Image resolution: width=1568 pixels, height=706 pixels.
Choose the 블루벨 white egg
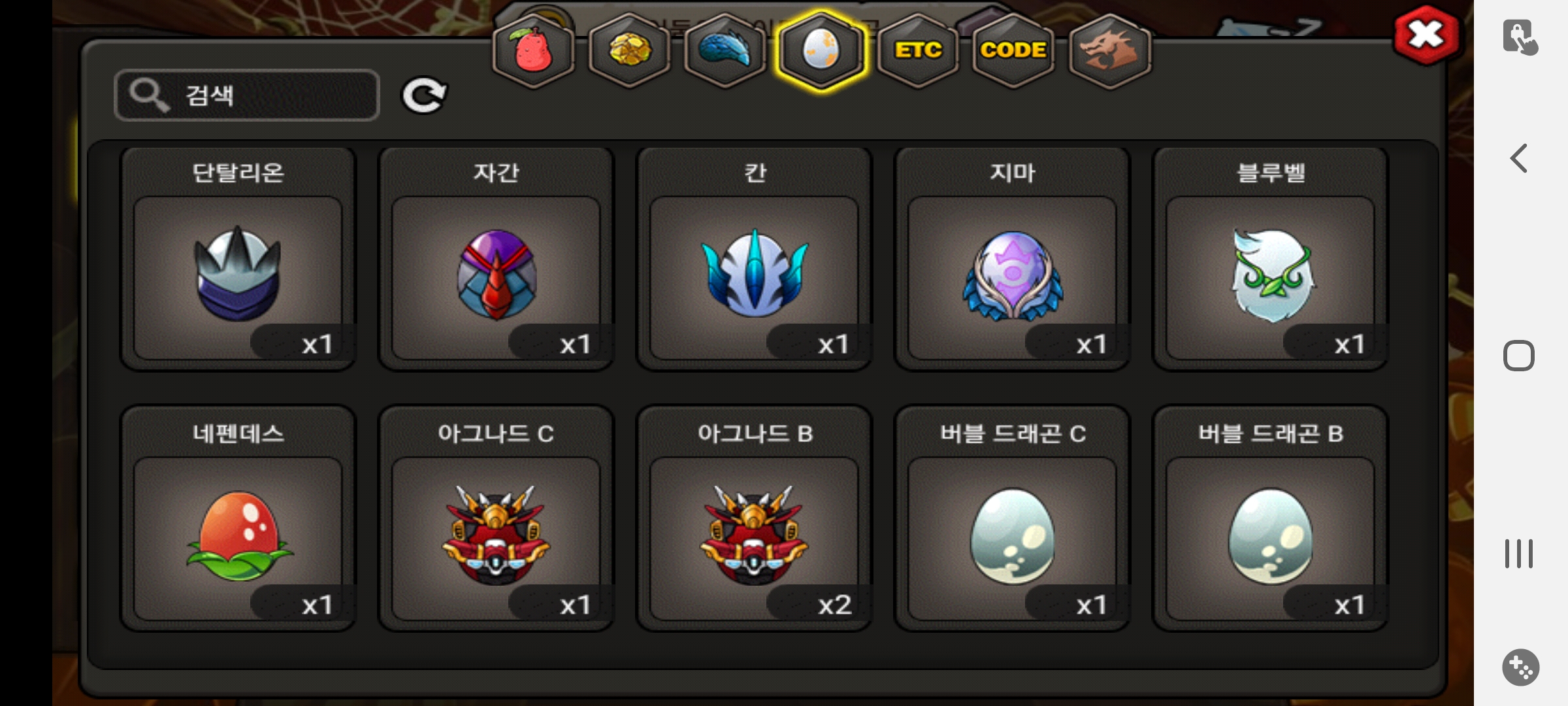(1270, 259)
